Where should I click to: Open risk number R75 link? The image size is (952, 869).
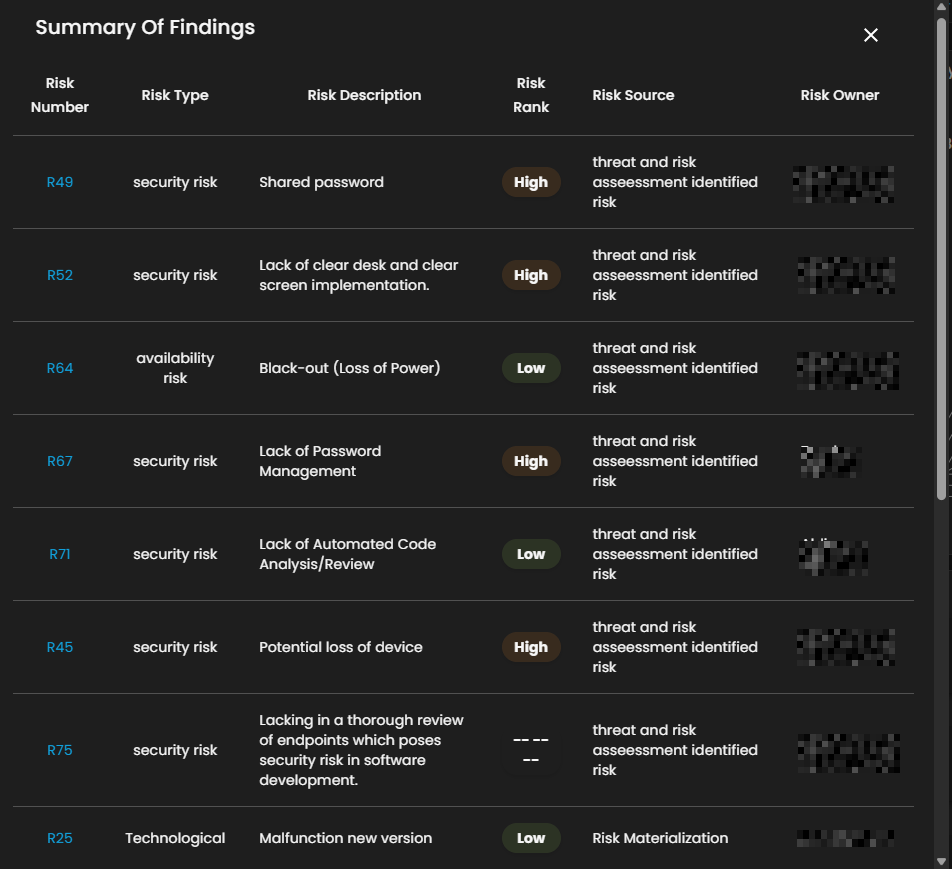point(60,750)
